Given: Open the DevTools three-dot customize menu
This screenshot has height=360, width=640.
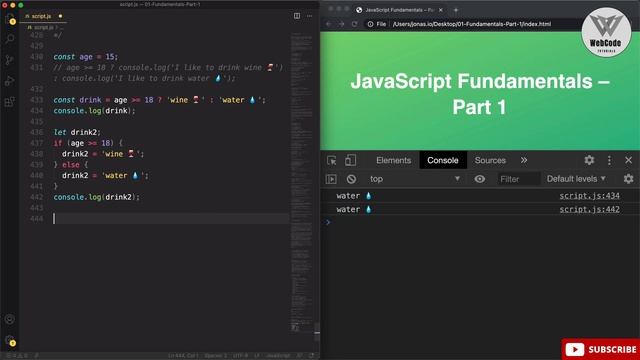Looking at the screenshot, I should point(609,160).
